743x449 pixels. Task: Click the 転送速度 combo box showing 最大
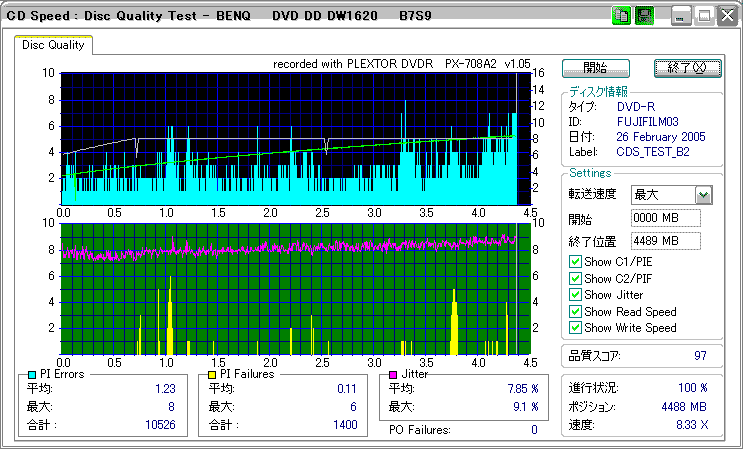pyautogui.click(x=672, y=195)
